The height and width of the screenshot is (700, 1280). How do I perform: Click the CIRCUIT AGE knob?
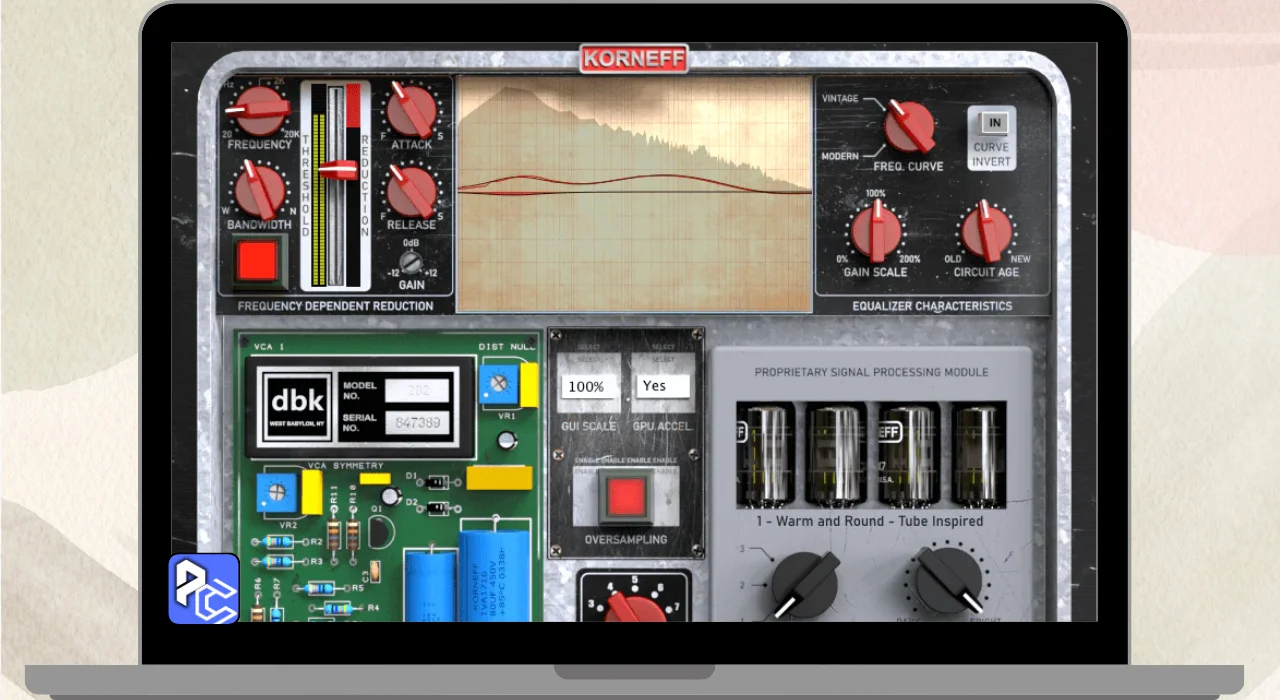tap(986, 230)
